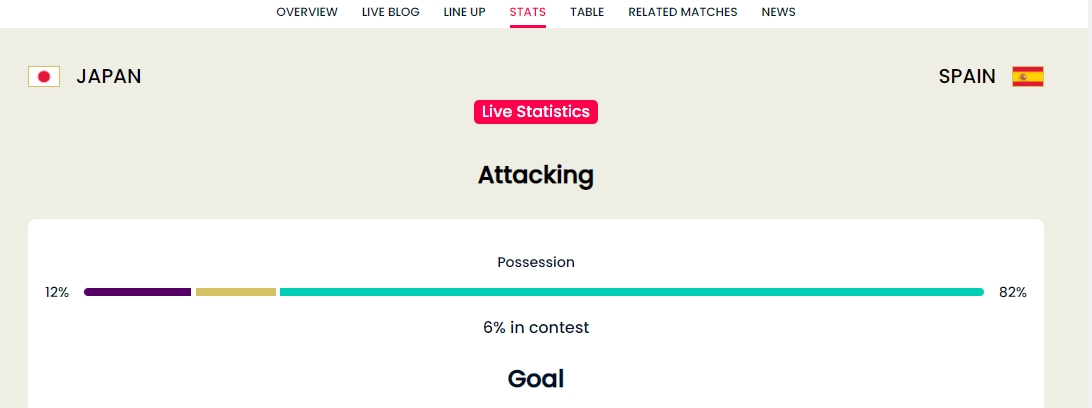1092x408 pixels.
Task: Click the teal Spain possession bar
Action: pyautogui.click(x=632, y=292)
